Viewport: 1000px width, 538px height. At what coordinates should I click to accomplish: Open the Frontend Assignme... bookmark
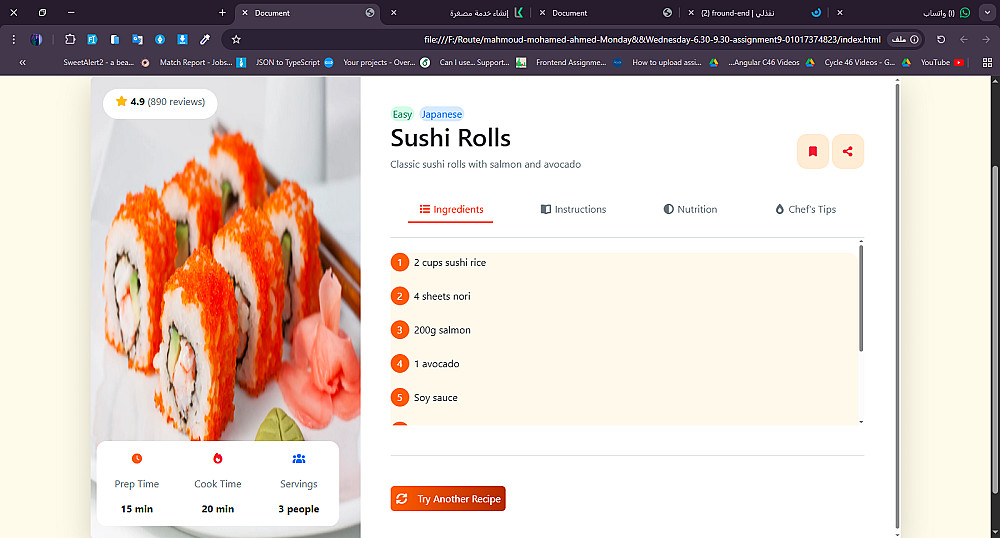pos(579,62)
